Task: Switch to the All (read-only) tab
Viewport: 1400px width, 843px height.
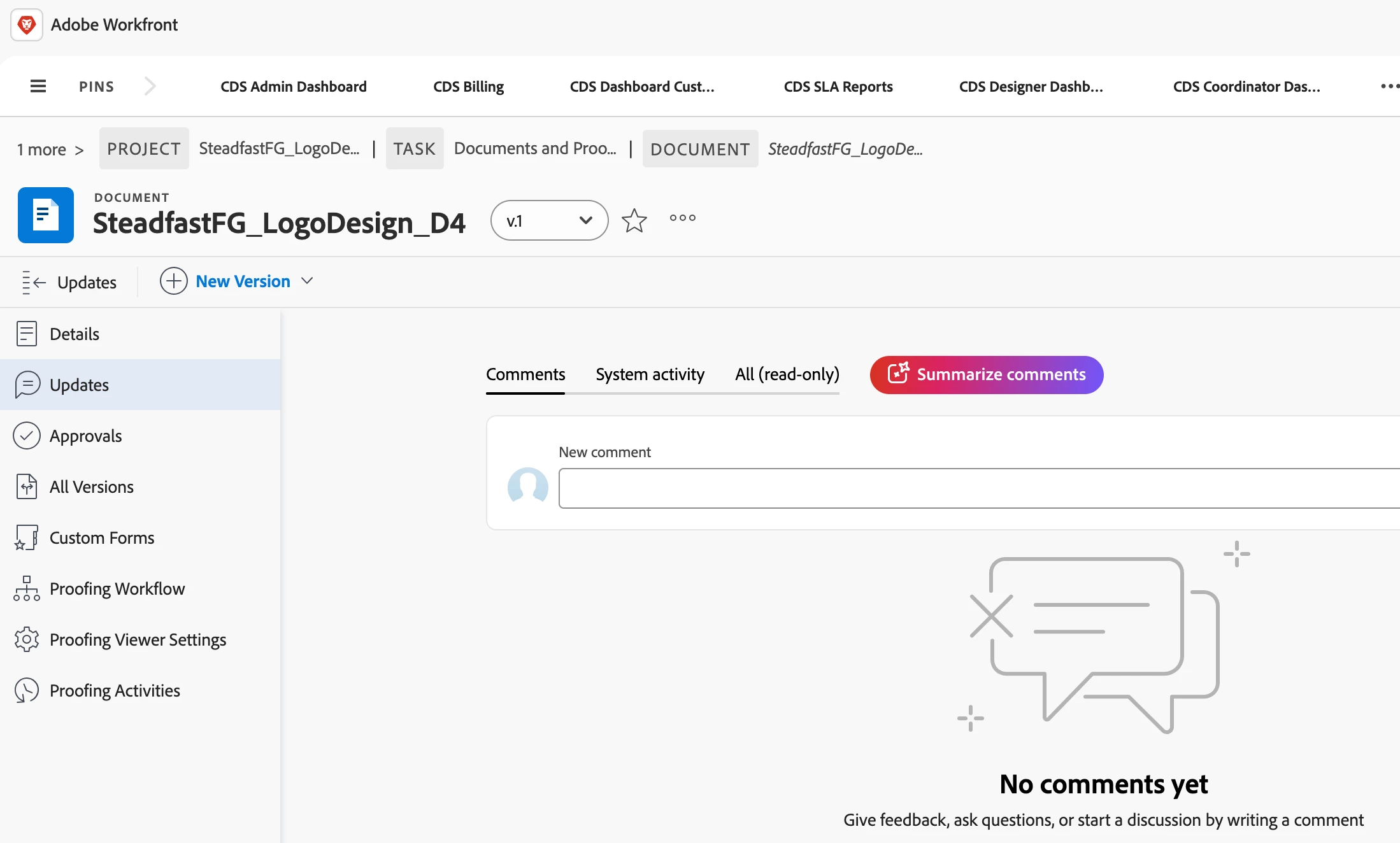Action: [x=787, y=374]
